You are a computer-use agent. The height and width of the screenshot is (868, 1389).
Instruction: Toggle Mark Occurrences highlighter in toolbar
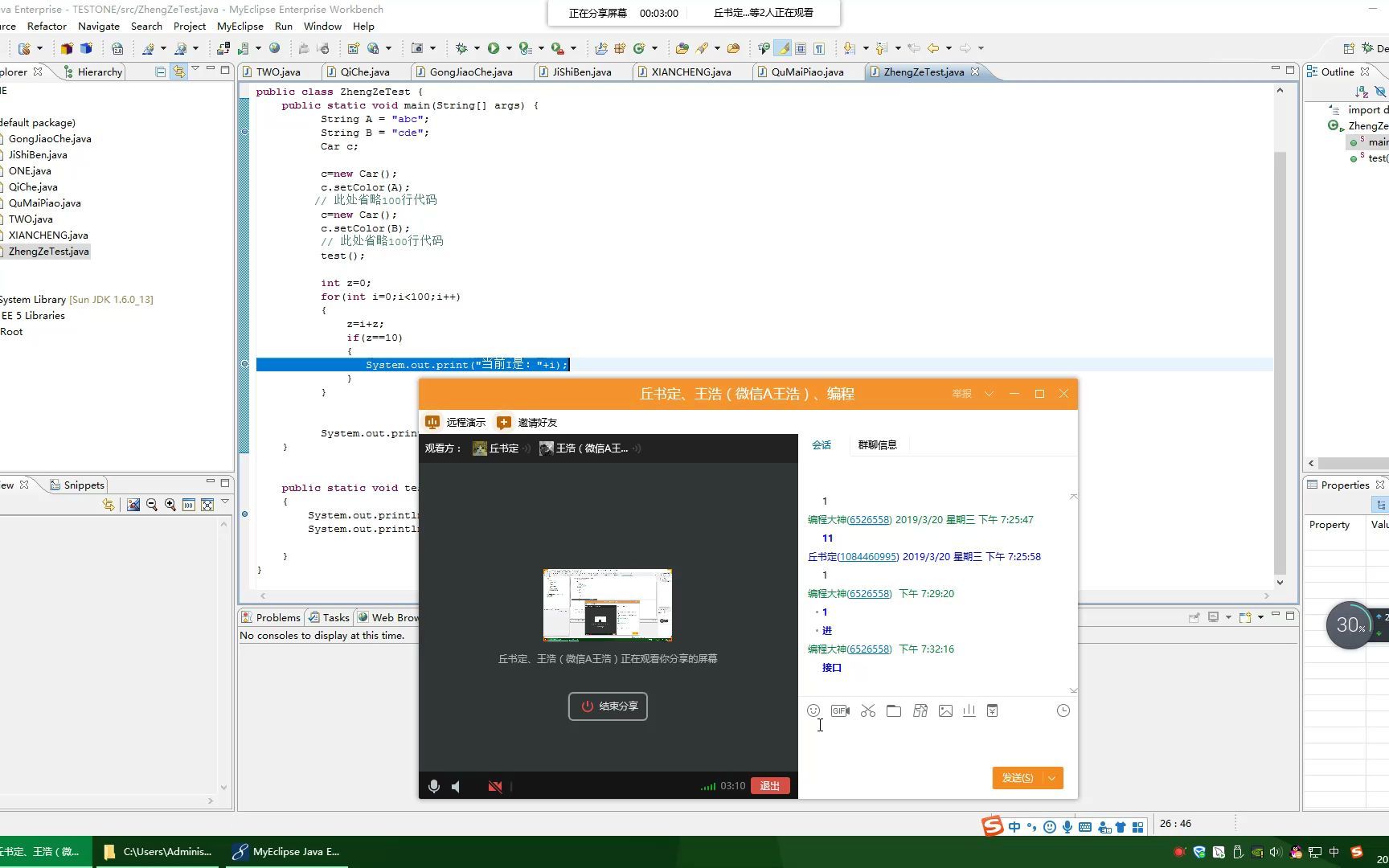(781, 48)
